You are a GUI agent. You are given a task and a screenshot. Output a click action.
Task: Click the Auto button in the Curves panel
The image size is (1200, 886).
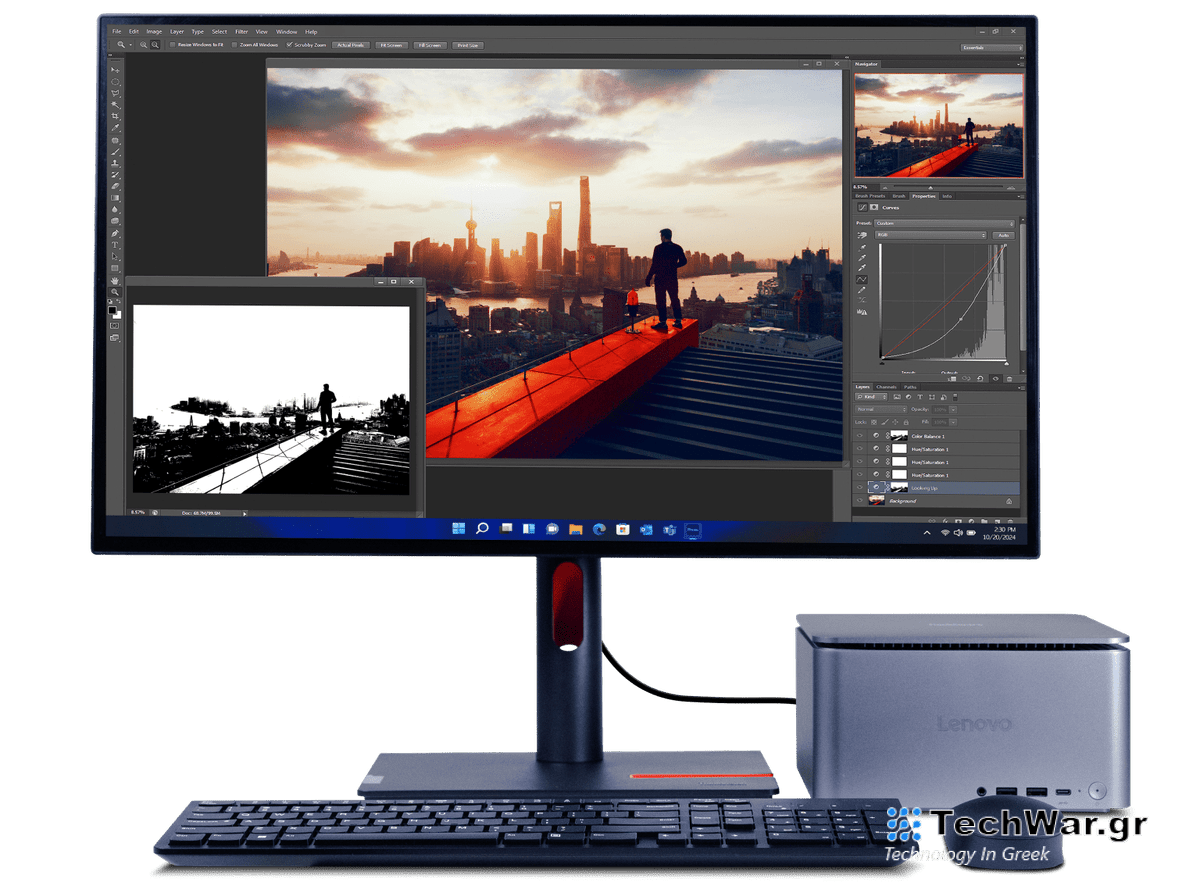point(1004,234)
